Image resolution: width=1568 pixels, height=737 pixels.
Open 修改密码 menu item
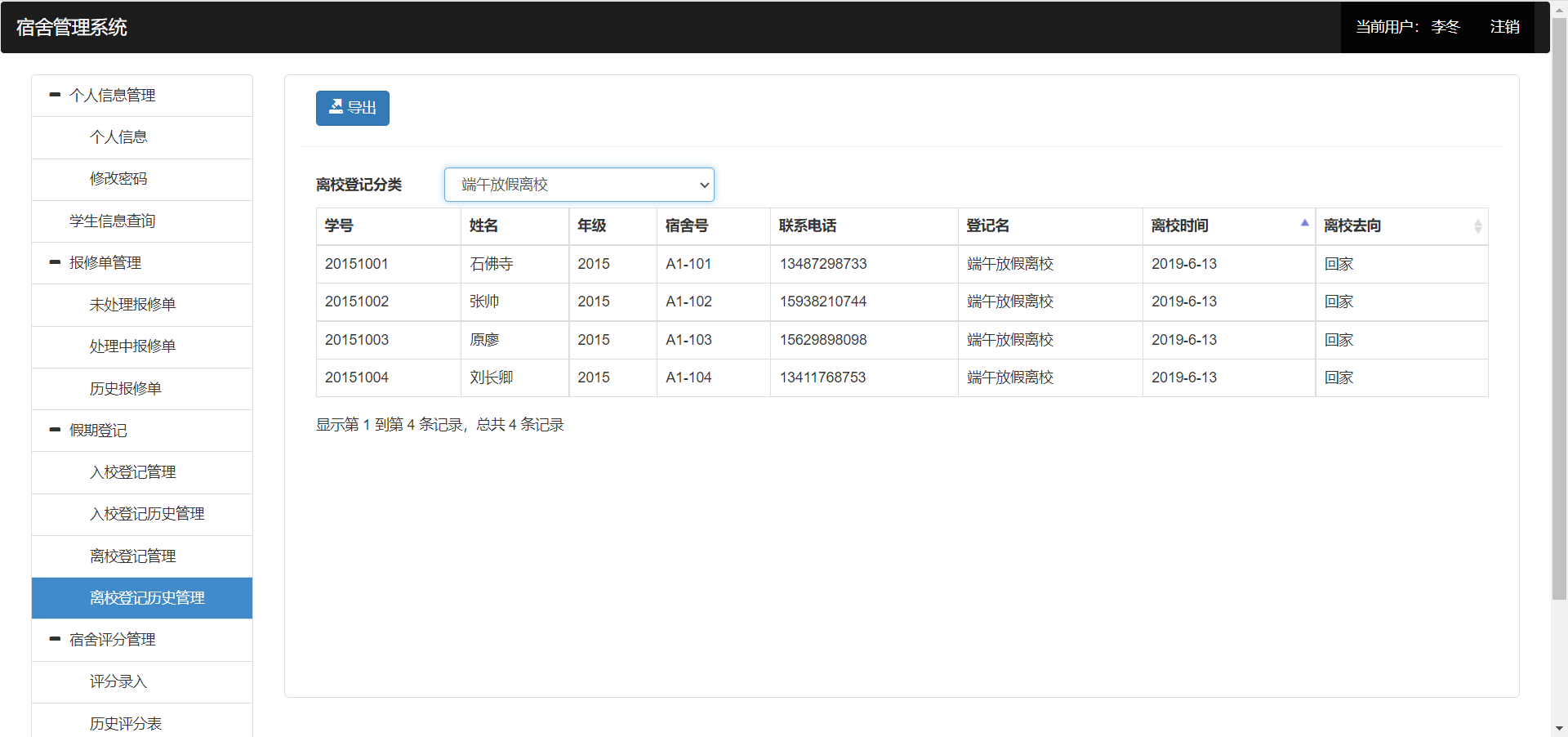tap(142, 179)
